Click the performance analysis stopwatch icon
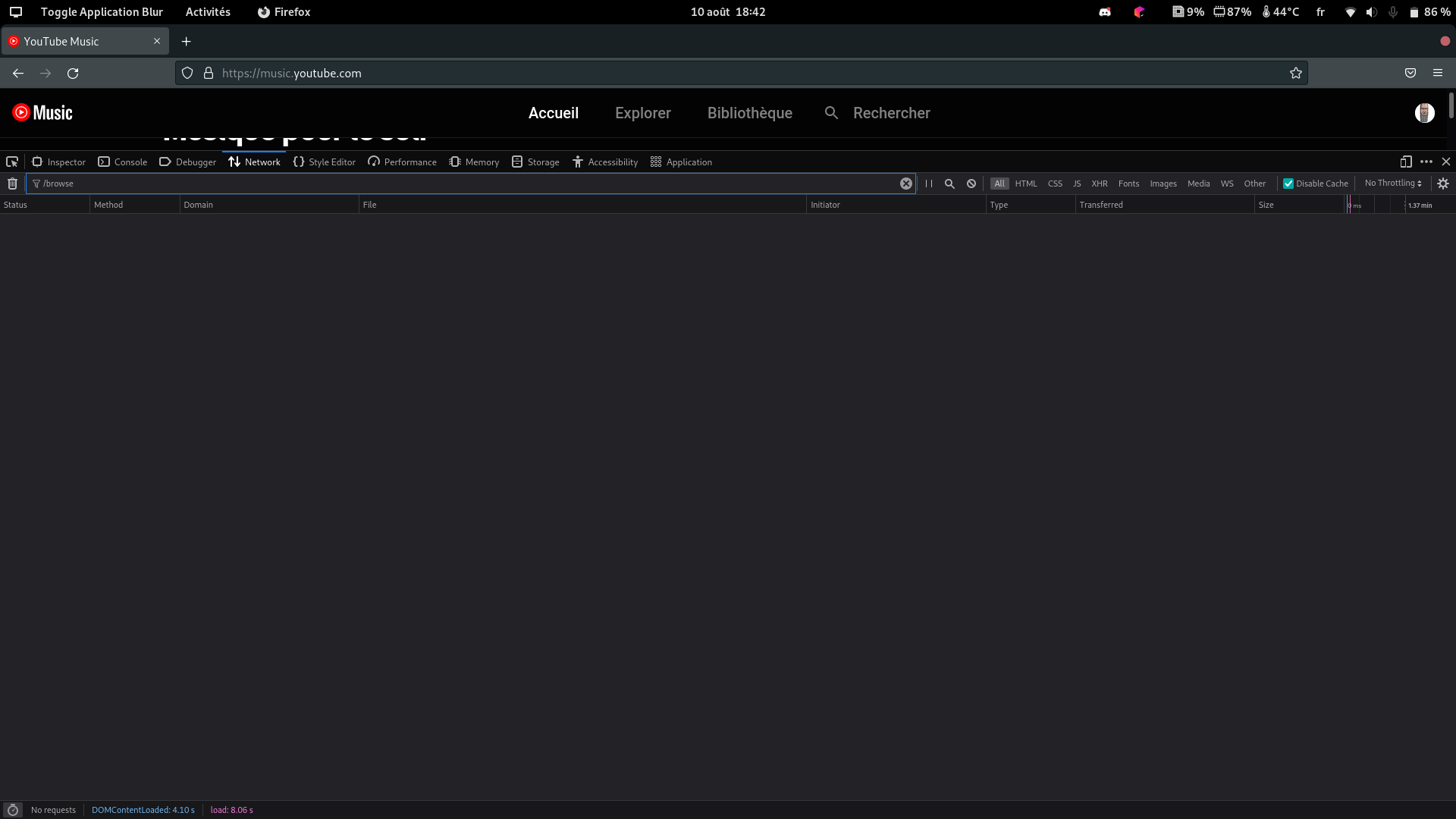Image resolution: width=1456 pixels, height=819 pixels. click(x=12, y=810)
